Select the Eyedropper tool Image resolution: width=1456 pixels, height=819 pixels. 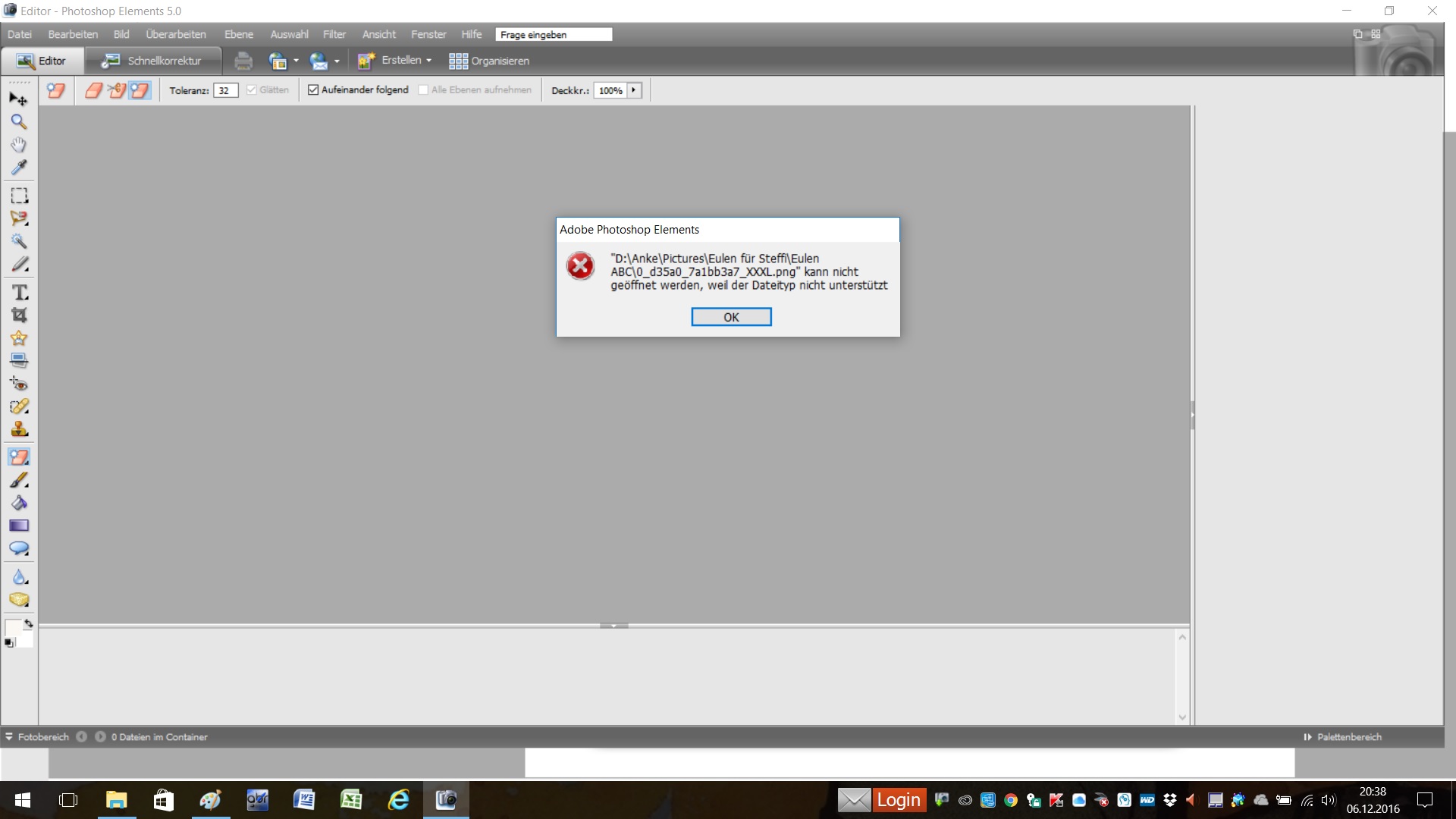tap(19, 168)
